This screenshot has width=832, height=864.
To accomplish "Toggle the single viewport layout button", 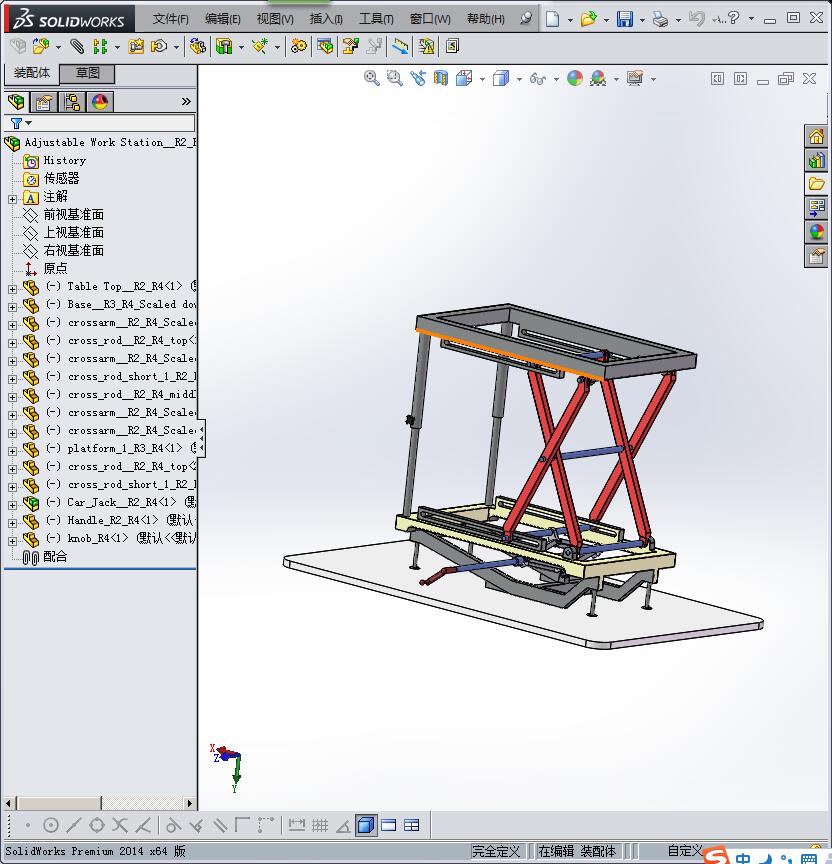I will click(x=388, y=825).
